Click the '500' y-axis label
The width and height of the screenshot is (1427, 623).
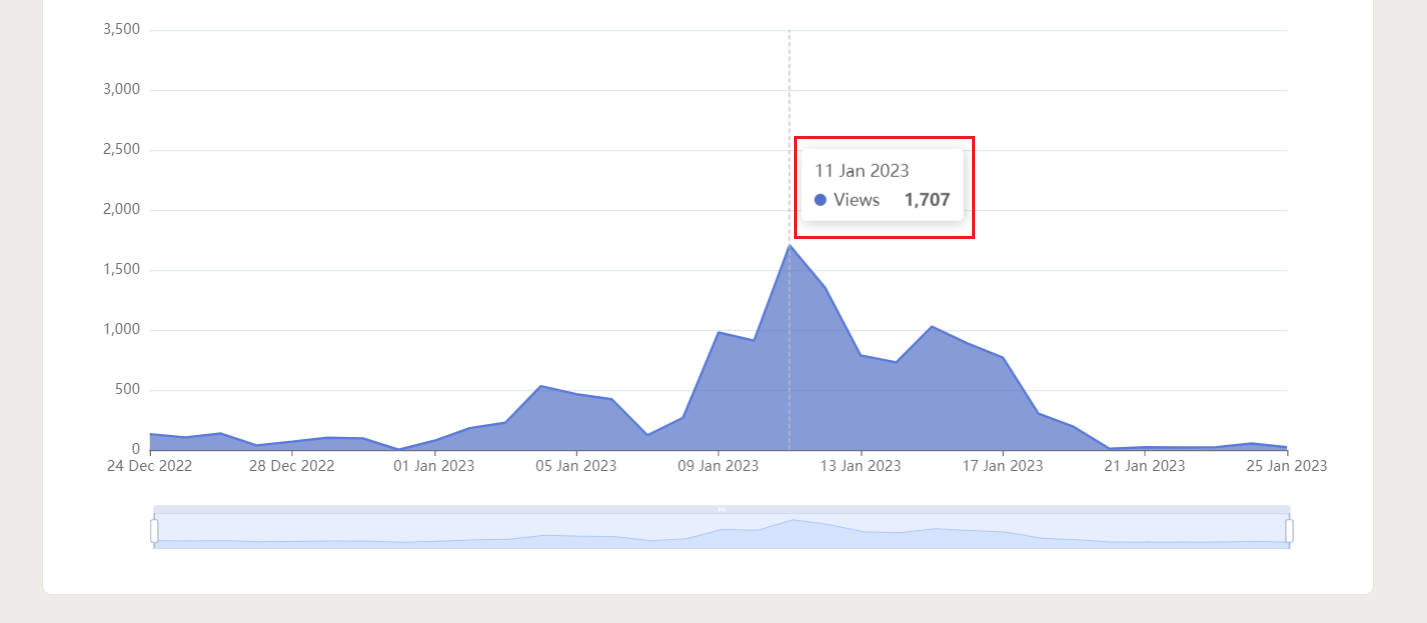[x=129, y=390]
